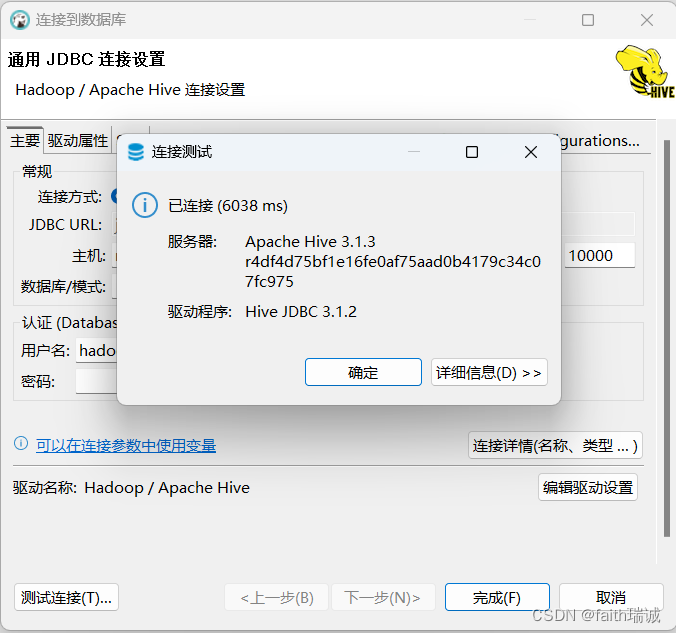Viewport: 676px width, 633px height.
Task: Open link 可以在连接参数中使用变量
Action: tap(126, 445)
